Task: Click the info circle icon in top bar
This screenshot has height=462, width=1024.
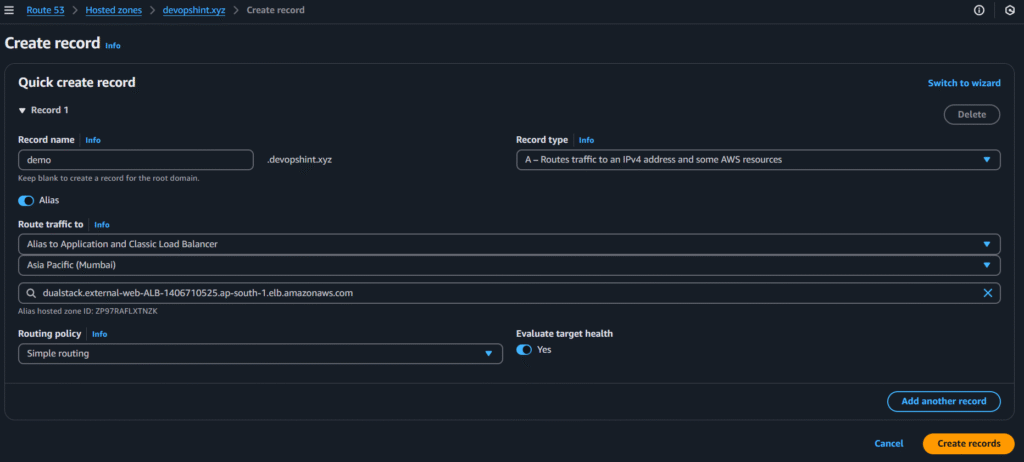Action: (979, 10)
